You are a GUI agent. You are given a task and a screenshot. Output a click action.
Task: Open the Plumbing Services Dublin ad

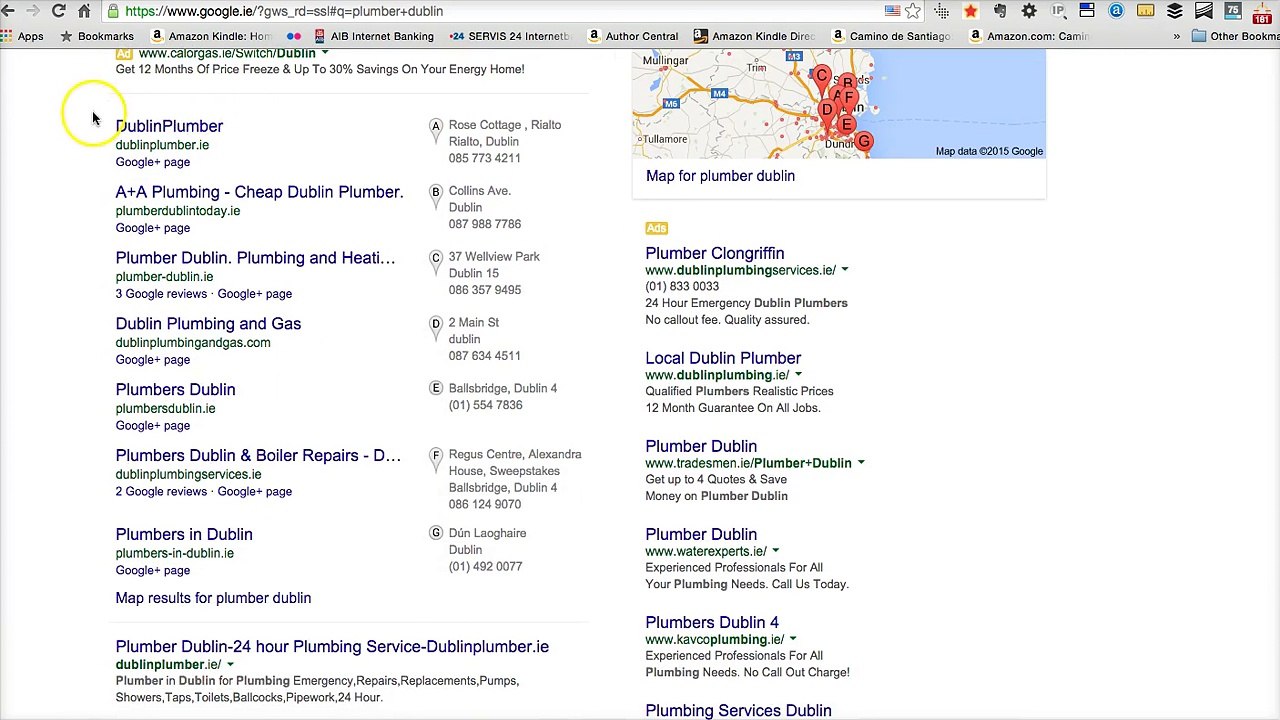738,711
